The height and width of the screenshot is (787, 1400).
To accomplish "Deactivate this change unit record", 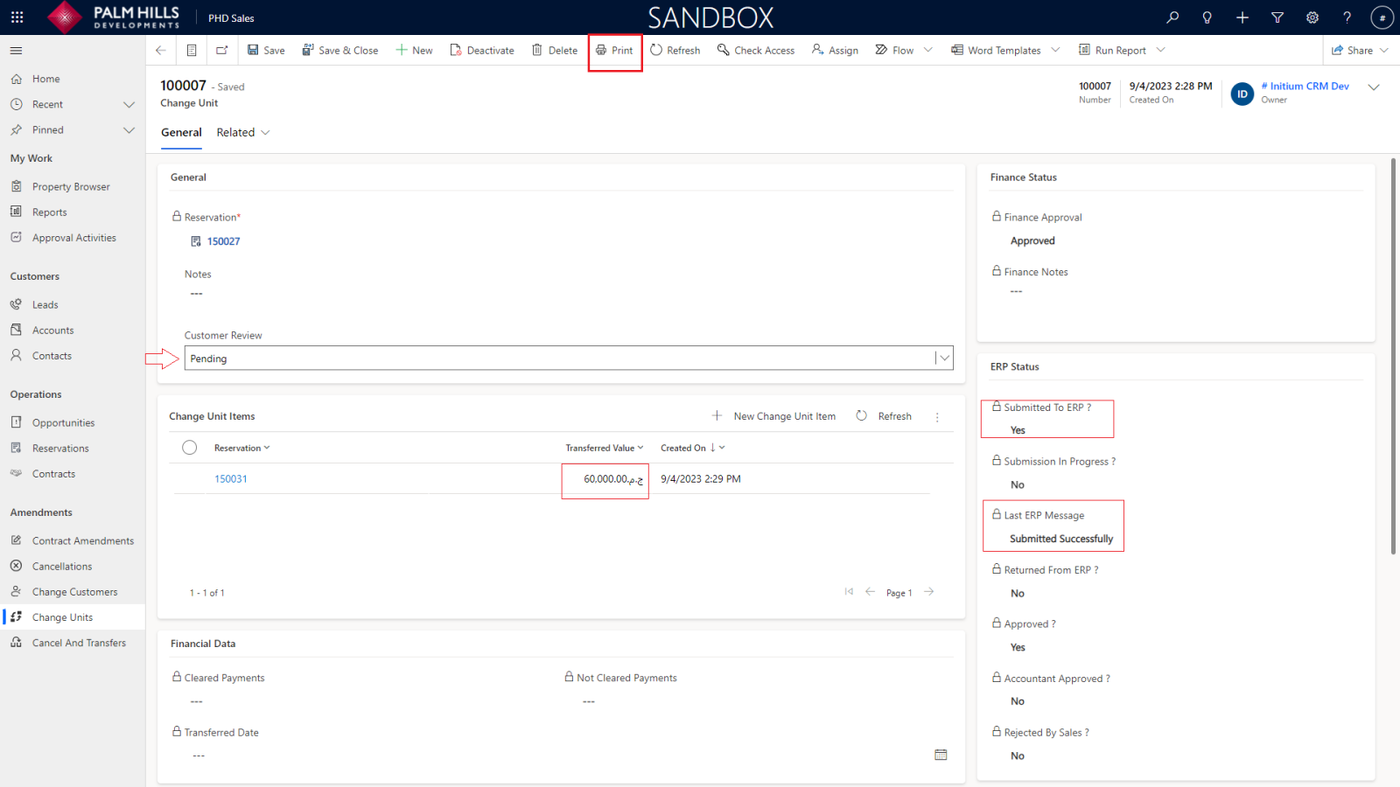I will click(482, 50).
